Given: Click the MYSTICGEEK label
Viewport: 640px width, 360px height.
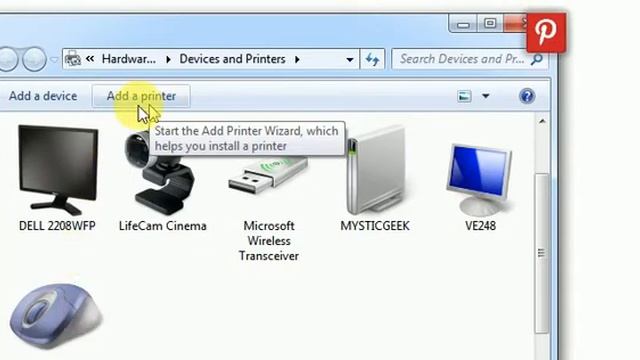Looking at the screenshot, I should 375,226.
